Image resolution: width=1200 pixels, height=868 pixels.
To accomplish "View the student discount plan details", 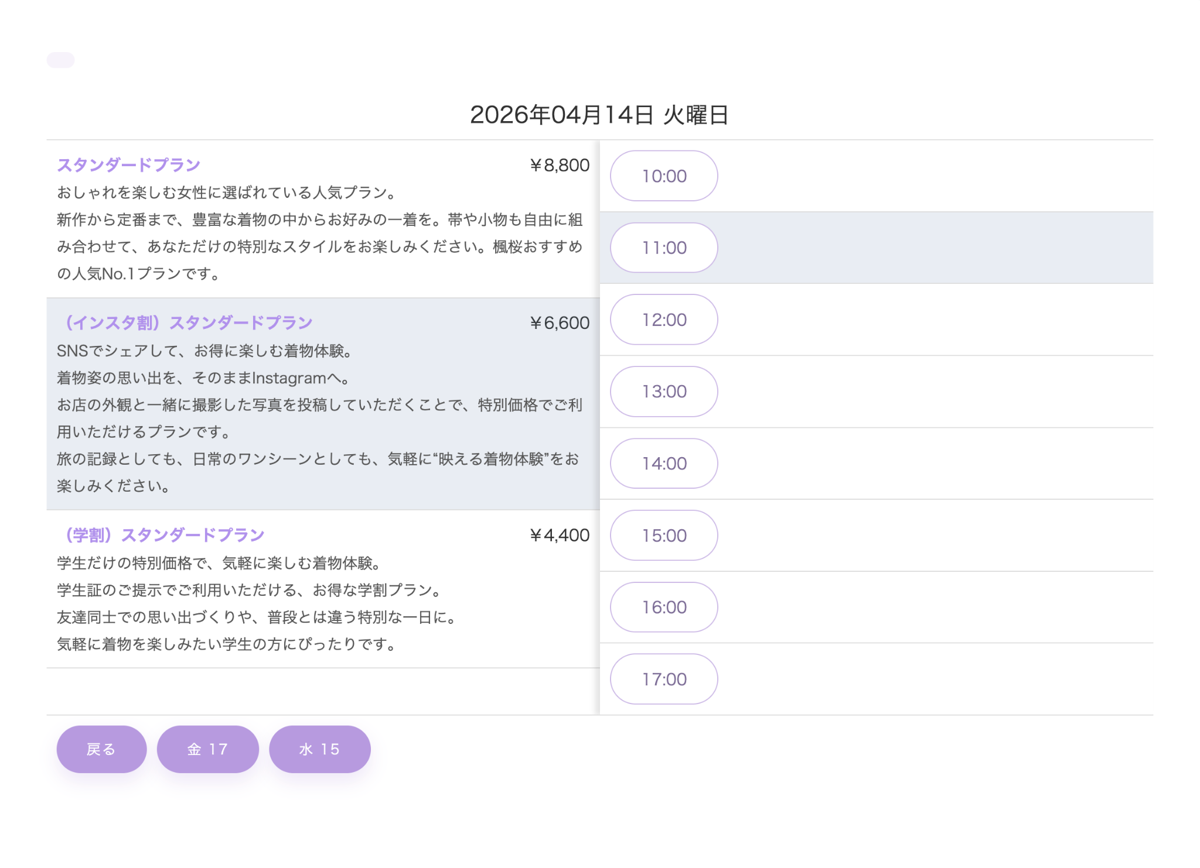I will tap(160, 535).
